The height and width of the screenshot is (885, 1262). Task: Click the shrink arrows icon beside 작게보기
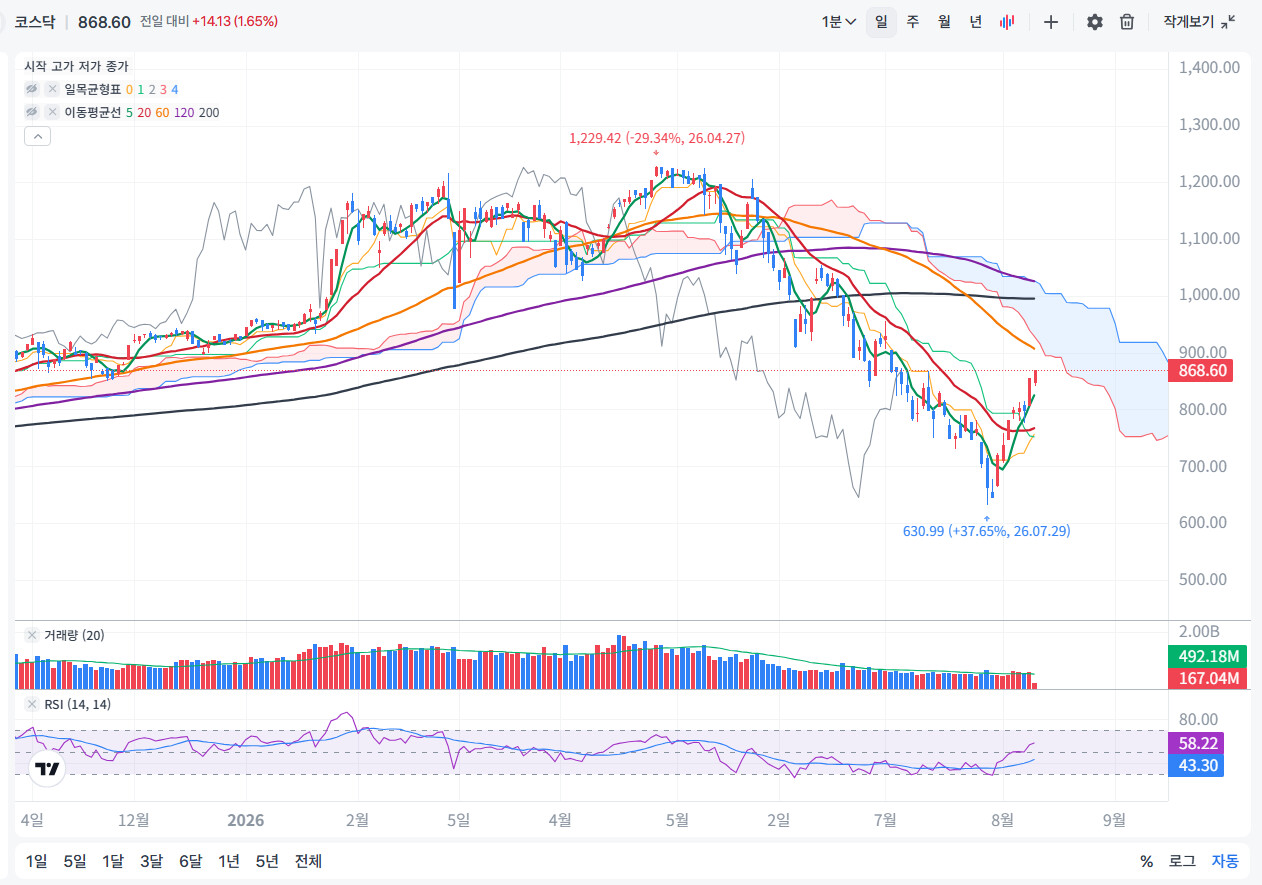[1228, 22]
